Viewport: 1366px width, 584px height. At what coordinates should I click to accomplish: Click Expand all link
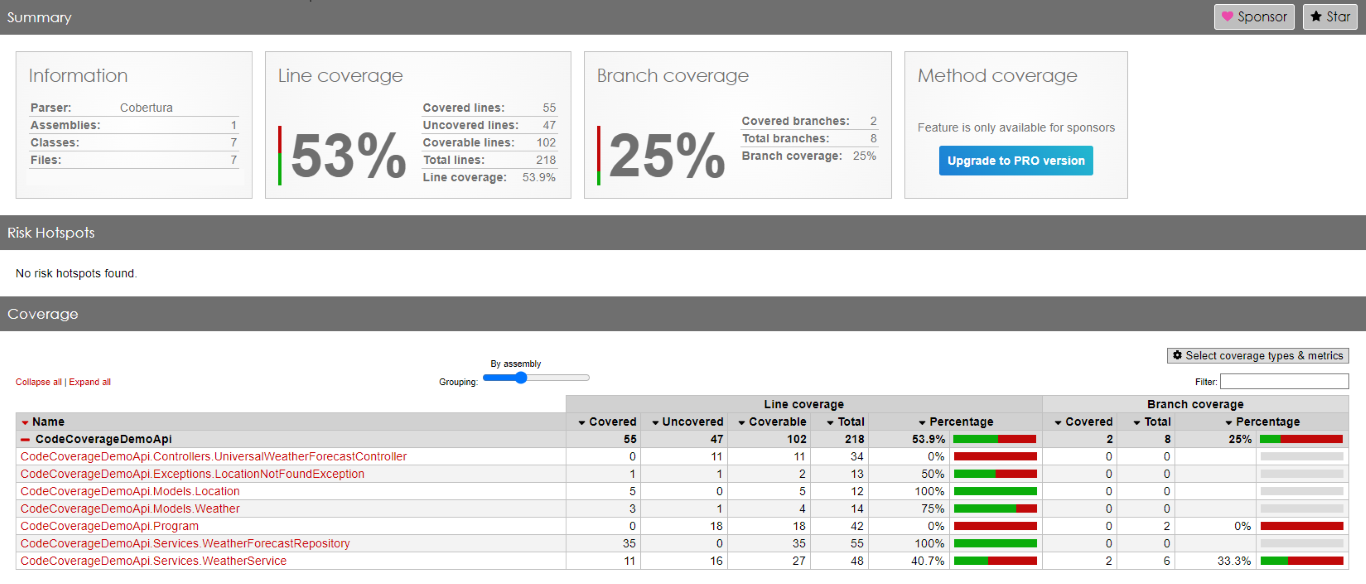(90, 382)
